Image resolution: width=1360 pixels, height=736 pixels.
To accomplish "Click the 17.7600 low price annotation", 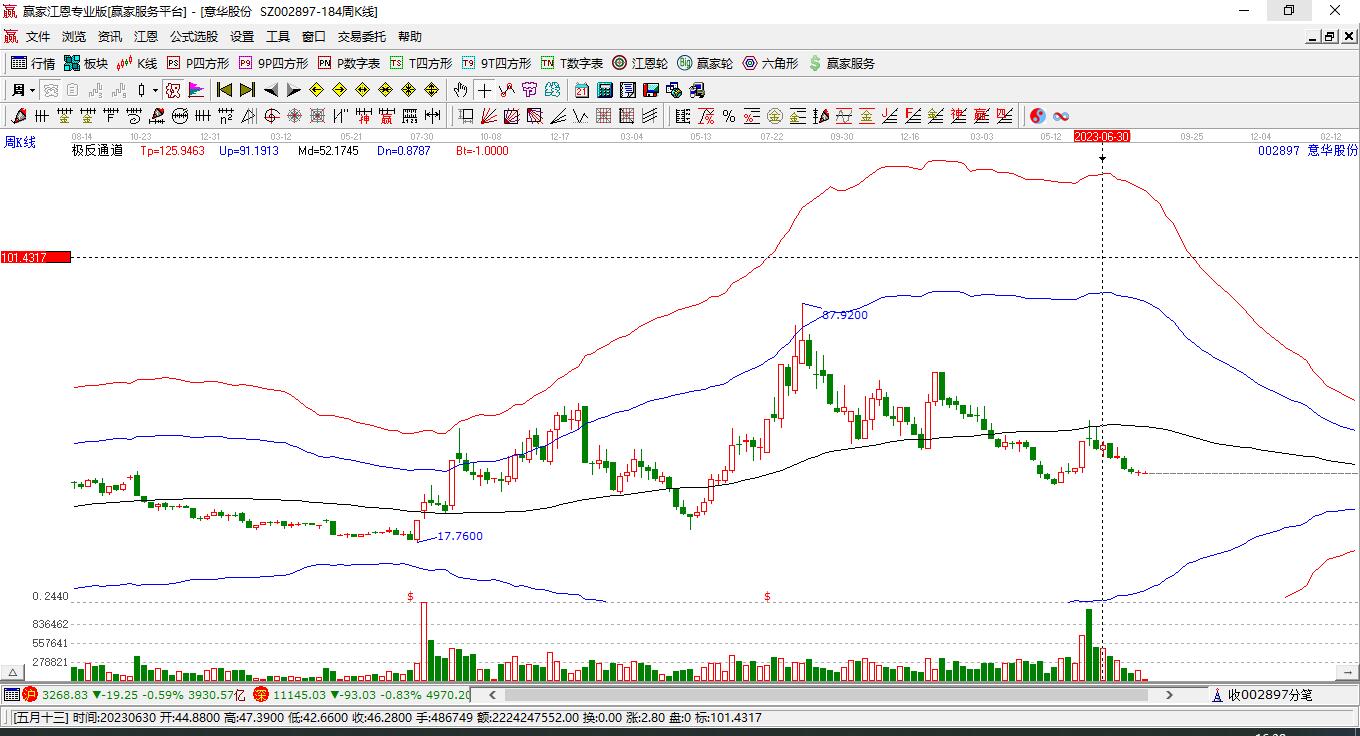I will click(460, 536).
